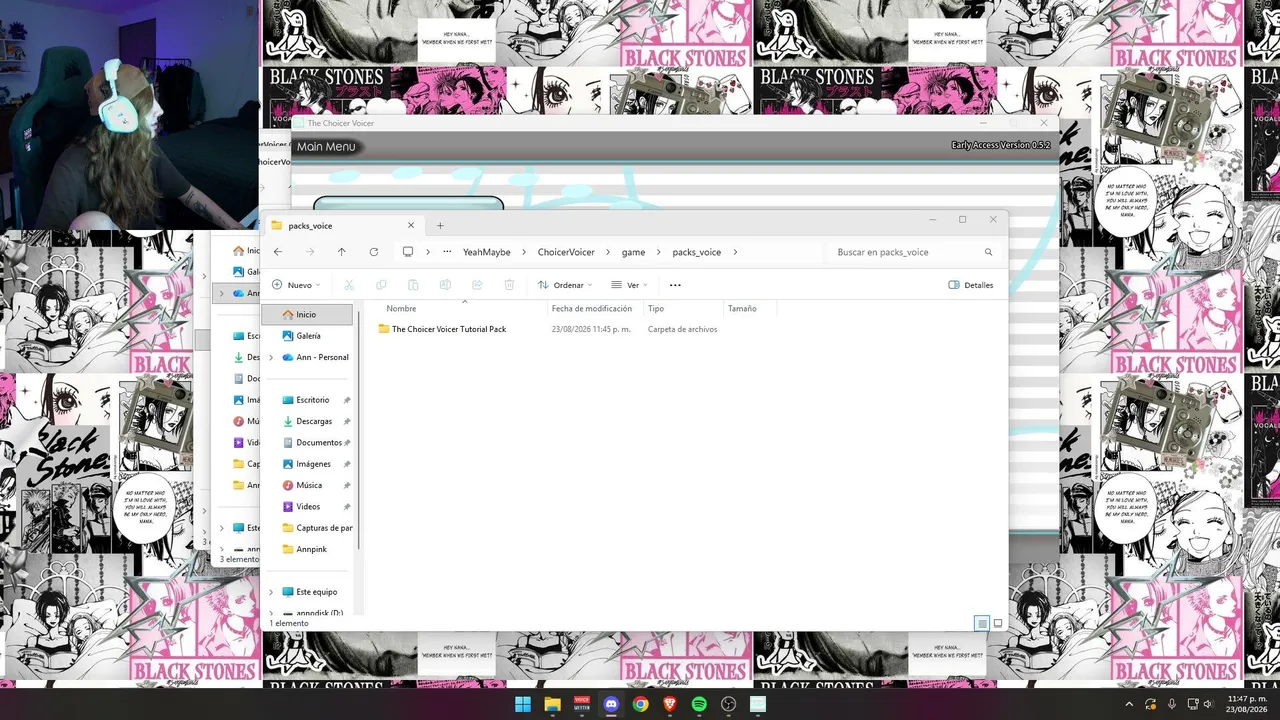Open Videos in navigation pane
Viewport: 1280px width, 720px height.
click(307, 507)
